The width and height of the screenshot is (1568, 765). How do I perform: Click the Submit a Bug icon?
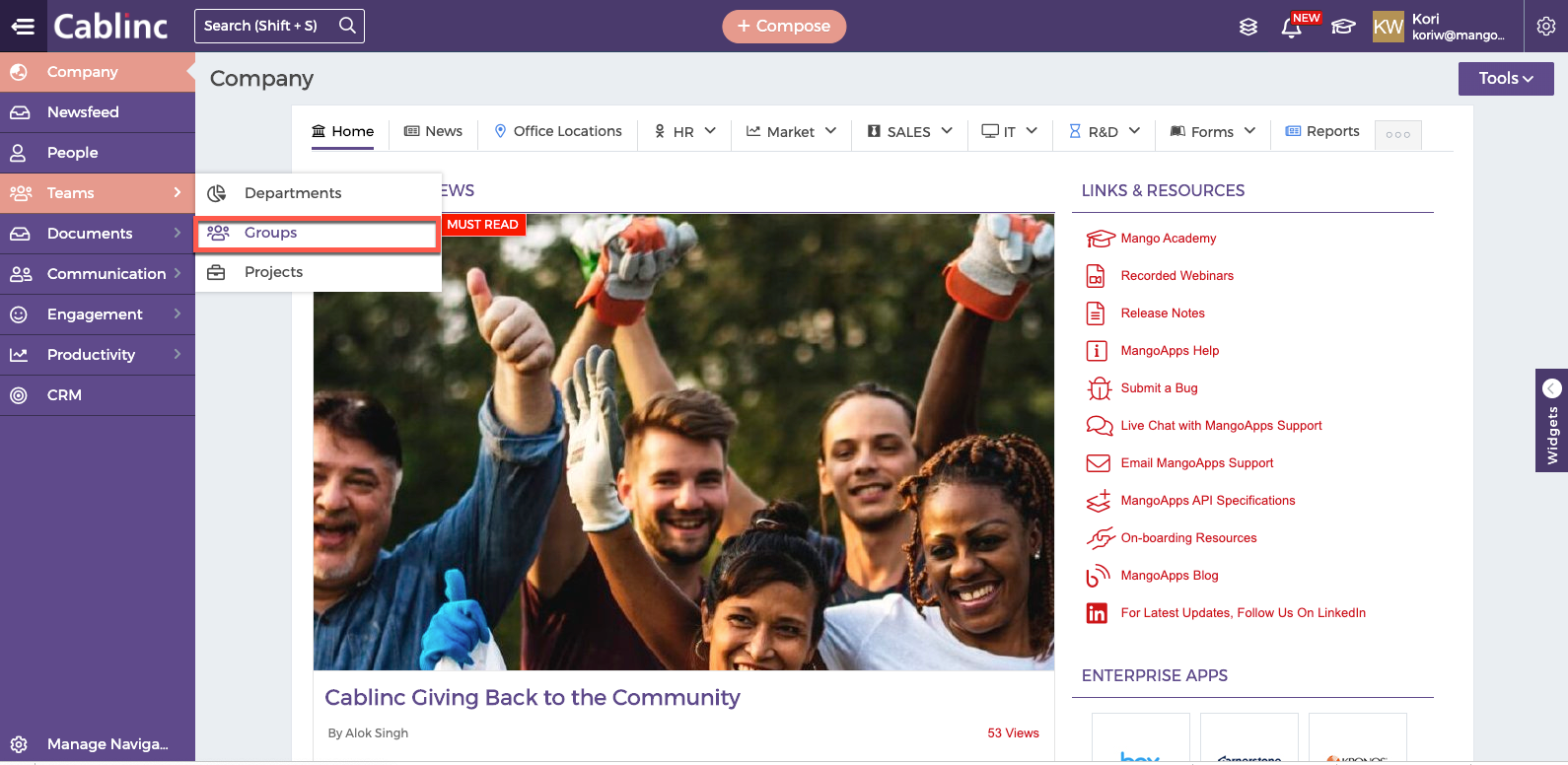point(1099,388)
